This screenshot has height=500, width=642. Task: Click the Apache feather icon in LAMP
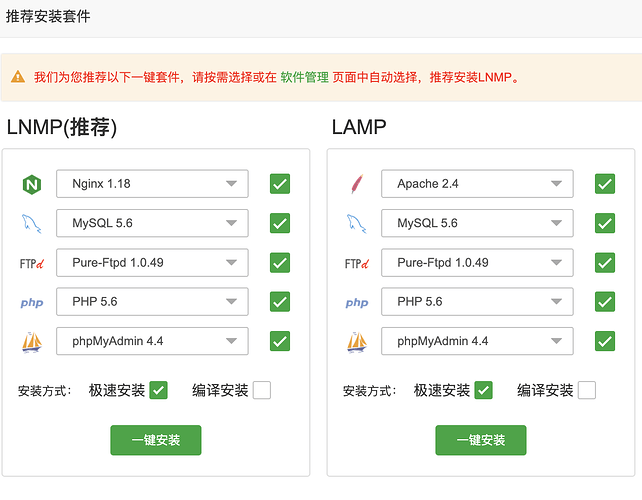(357, 184)
